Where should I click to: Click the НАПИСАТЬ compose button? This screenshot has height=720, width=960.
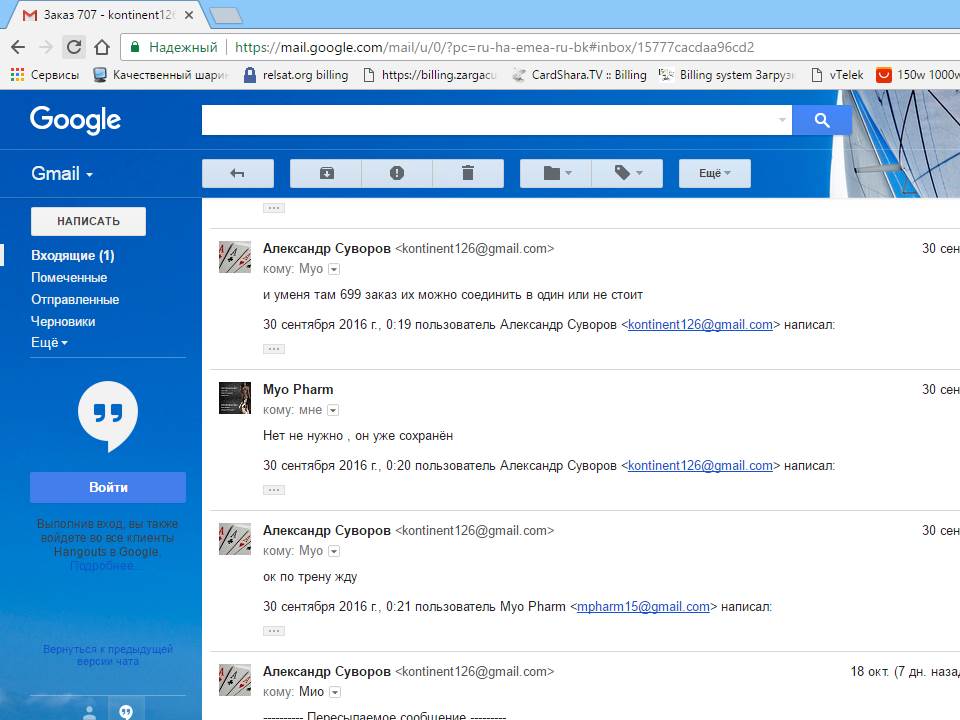click(88, 221)
